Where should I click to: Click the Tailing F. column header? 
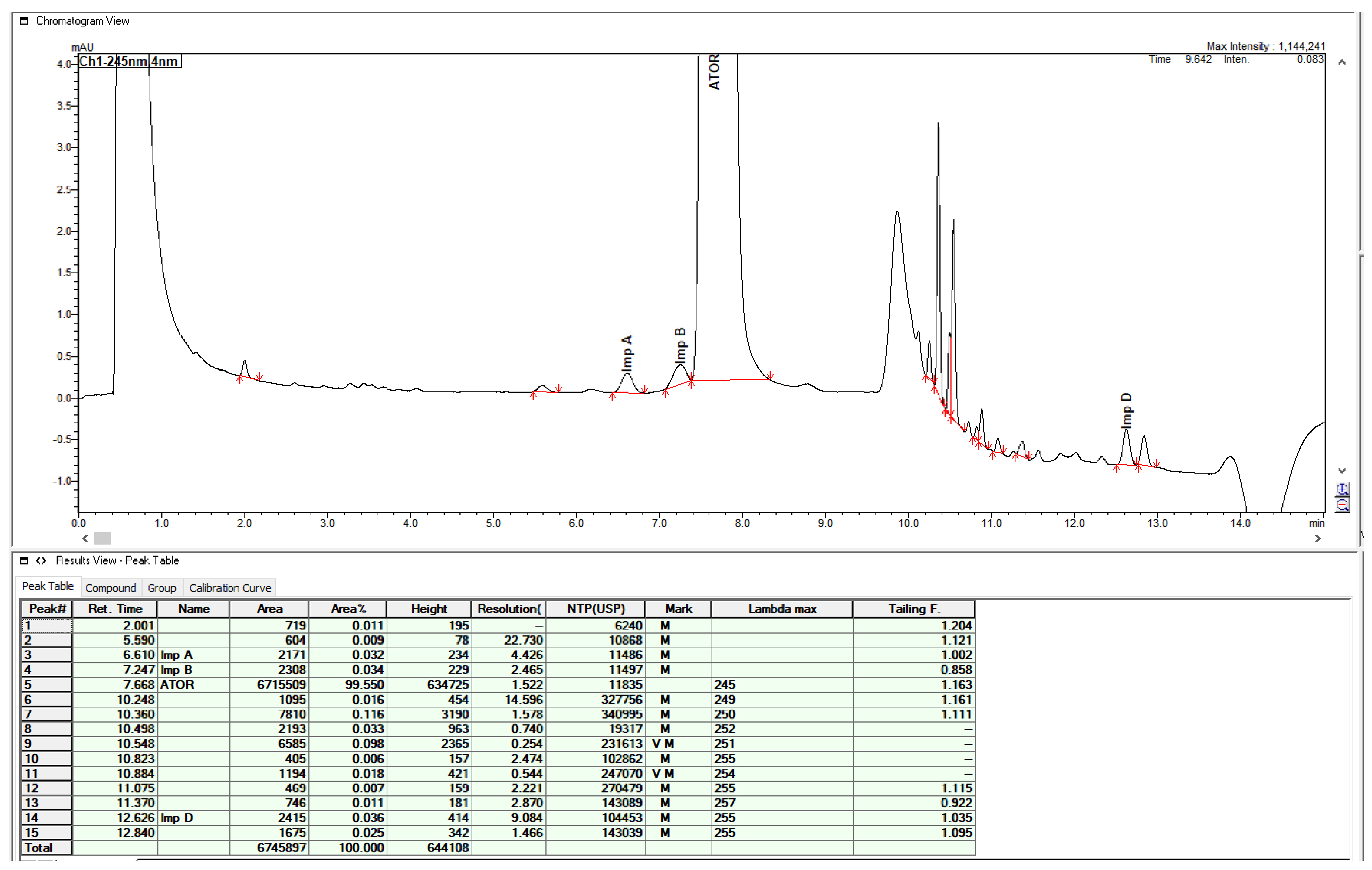pyautogui.click(x=913, y=609)
